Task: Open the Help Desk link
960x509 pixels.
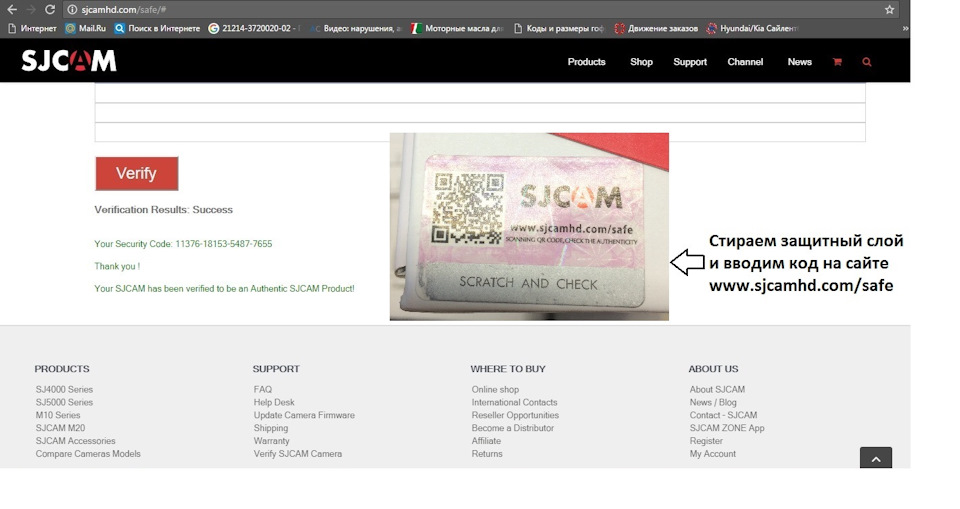Action: 274,402
